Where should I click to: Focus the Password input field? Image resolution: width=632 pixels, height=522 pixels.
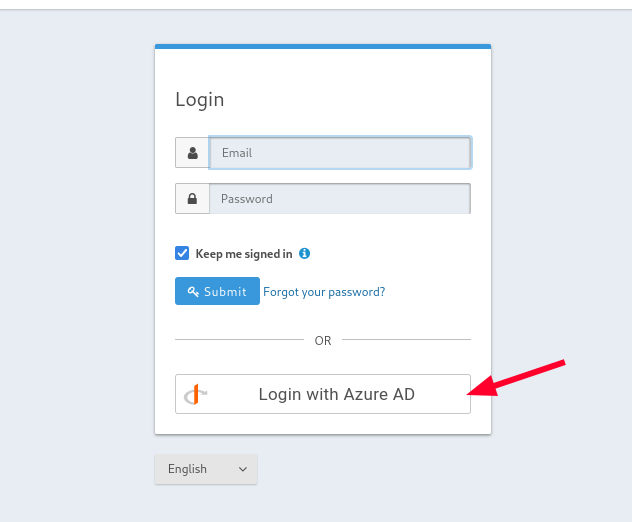point(340,198)
